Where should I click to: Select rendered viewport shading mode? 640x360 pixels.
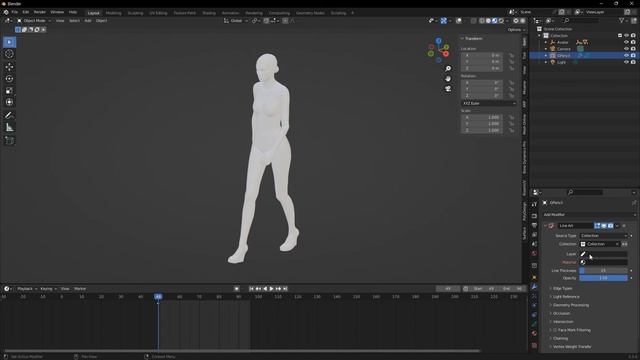point(501,20)
